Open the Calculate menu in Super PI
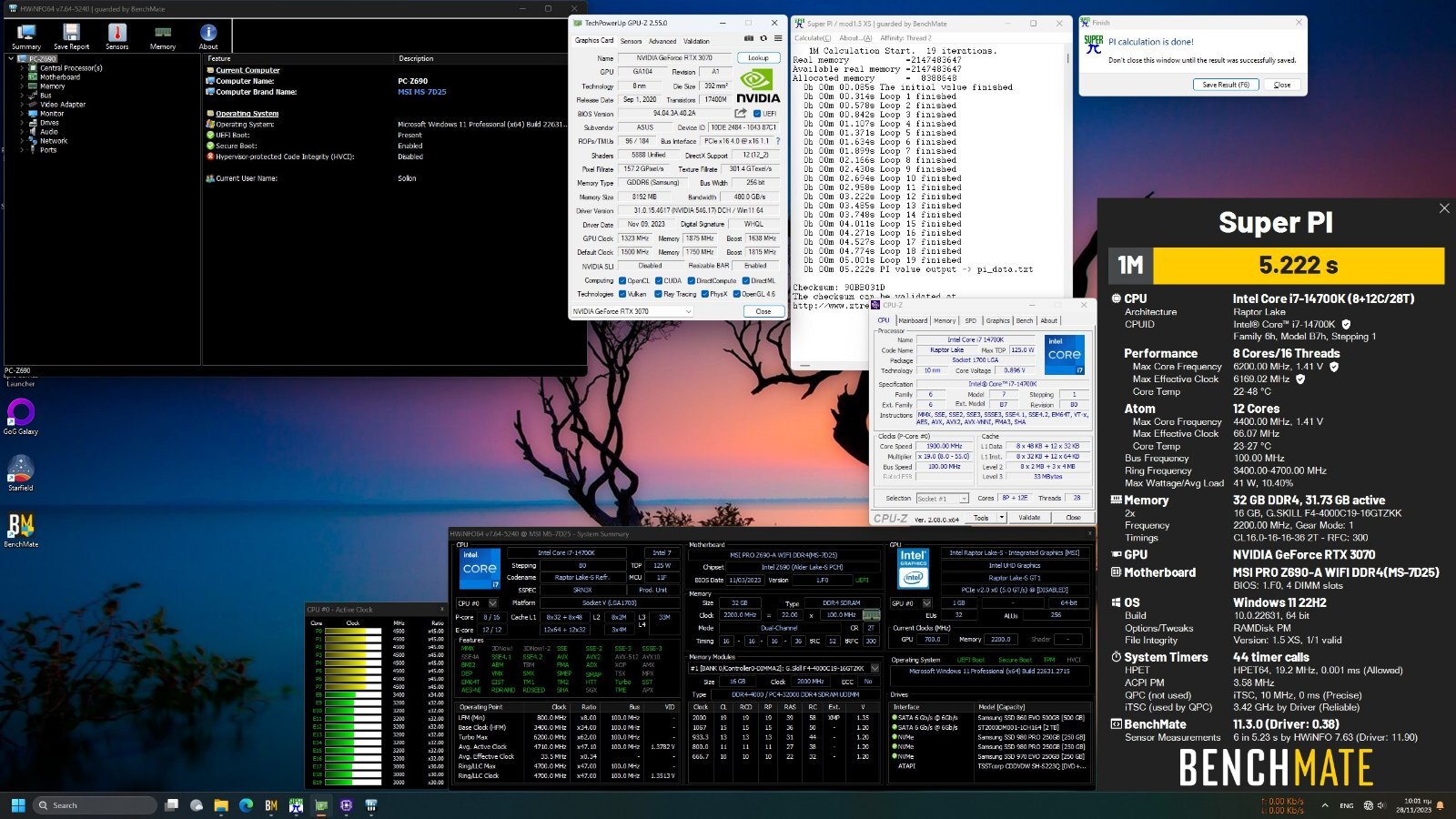Screen dimensions: 1456x819 click(x=813, y=38)
